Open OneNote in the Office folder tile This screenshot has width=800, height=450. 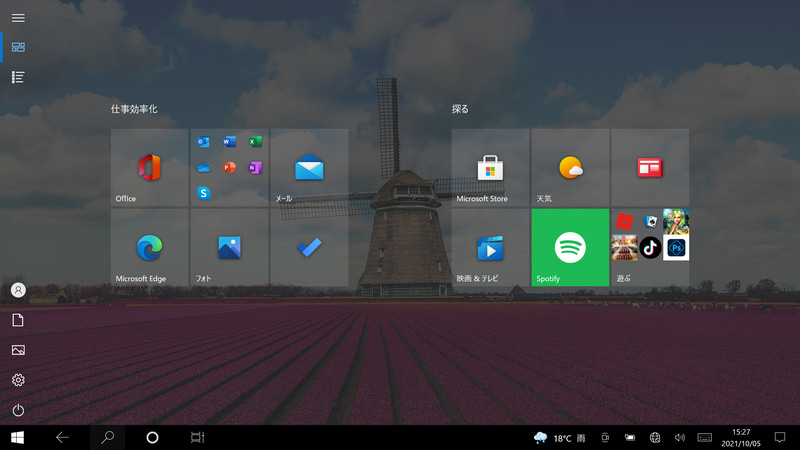pyautogui.click(x=255, y=167)
